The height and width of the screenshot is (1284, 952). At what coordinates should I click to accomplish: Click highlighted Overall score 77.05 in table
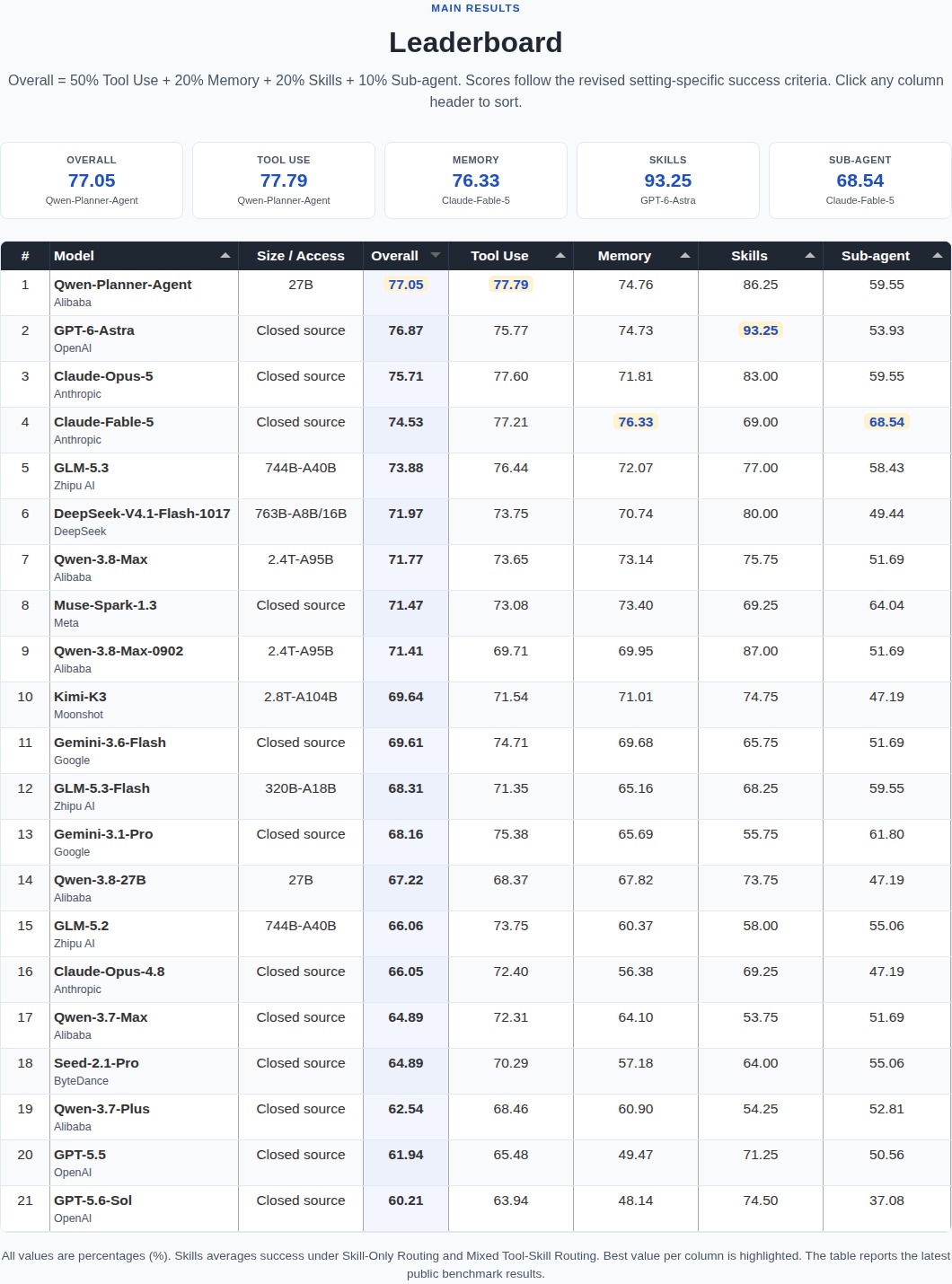click(x=406, y=285)
